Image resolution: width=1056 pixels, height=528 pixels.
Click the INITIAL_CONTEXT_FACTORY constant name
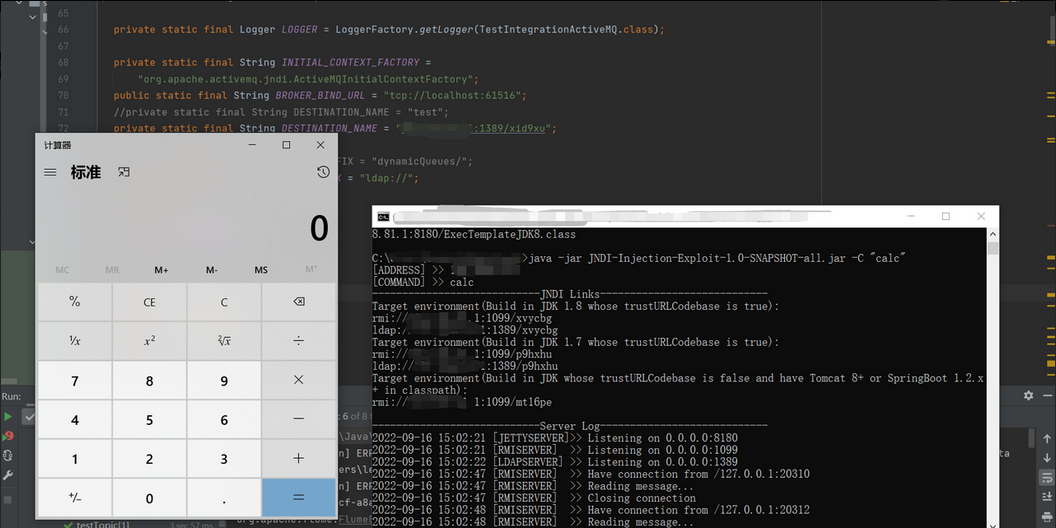tap(350, 63)
